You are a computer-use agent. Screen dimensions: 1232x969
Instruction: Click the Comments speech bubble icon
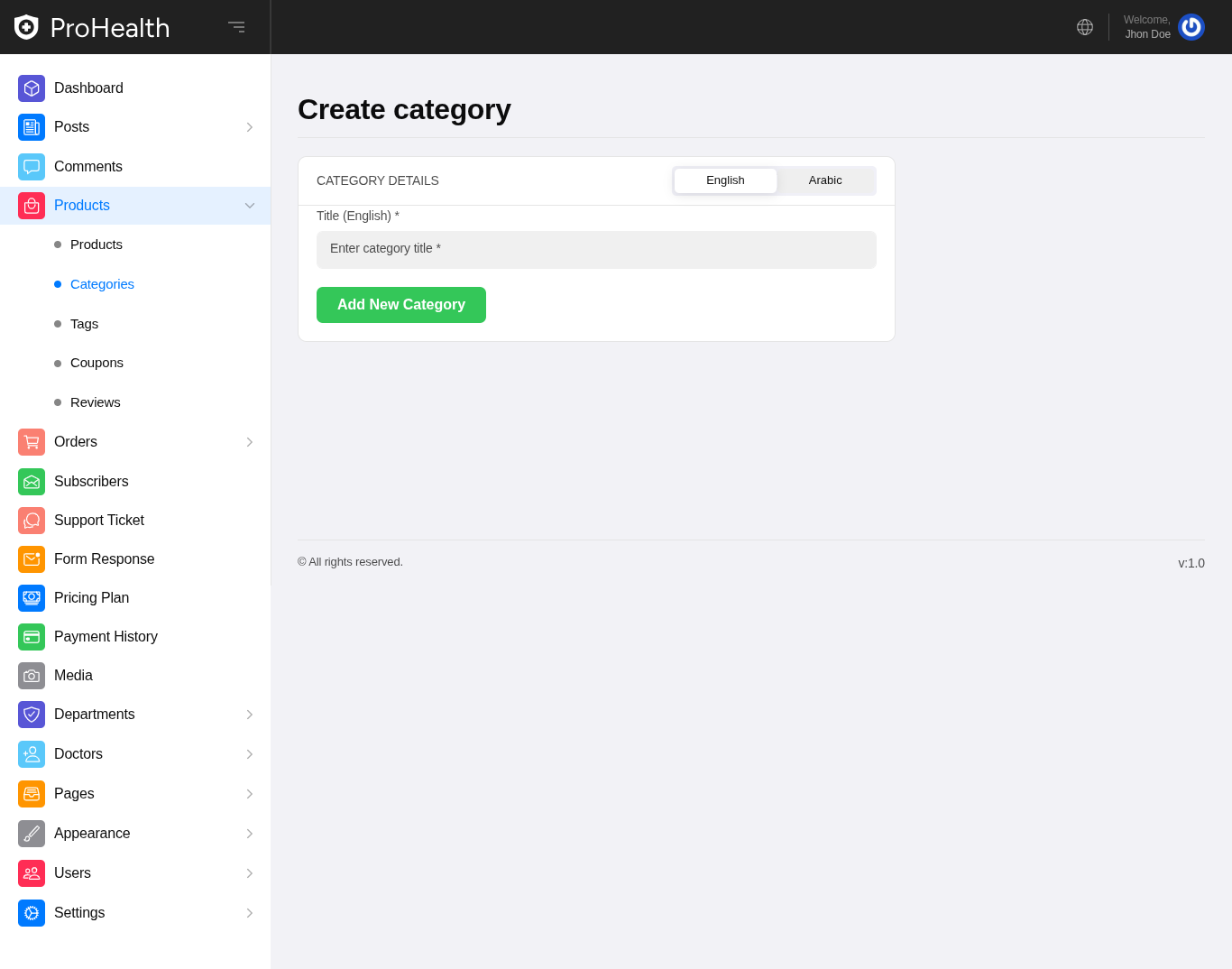(32, 167)
